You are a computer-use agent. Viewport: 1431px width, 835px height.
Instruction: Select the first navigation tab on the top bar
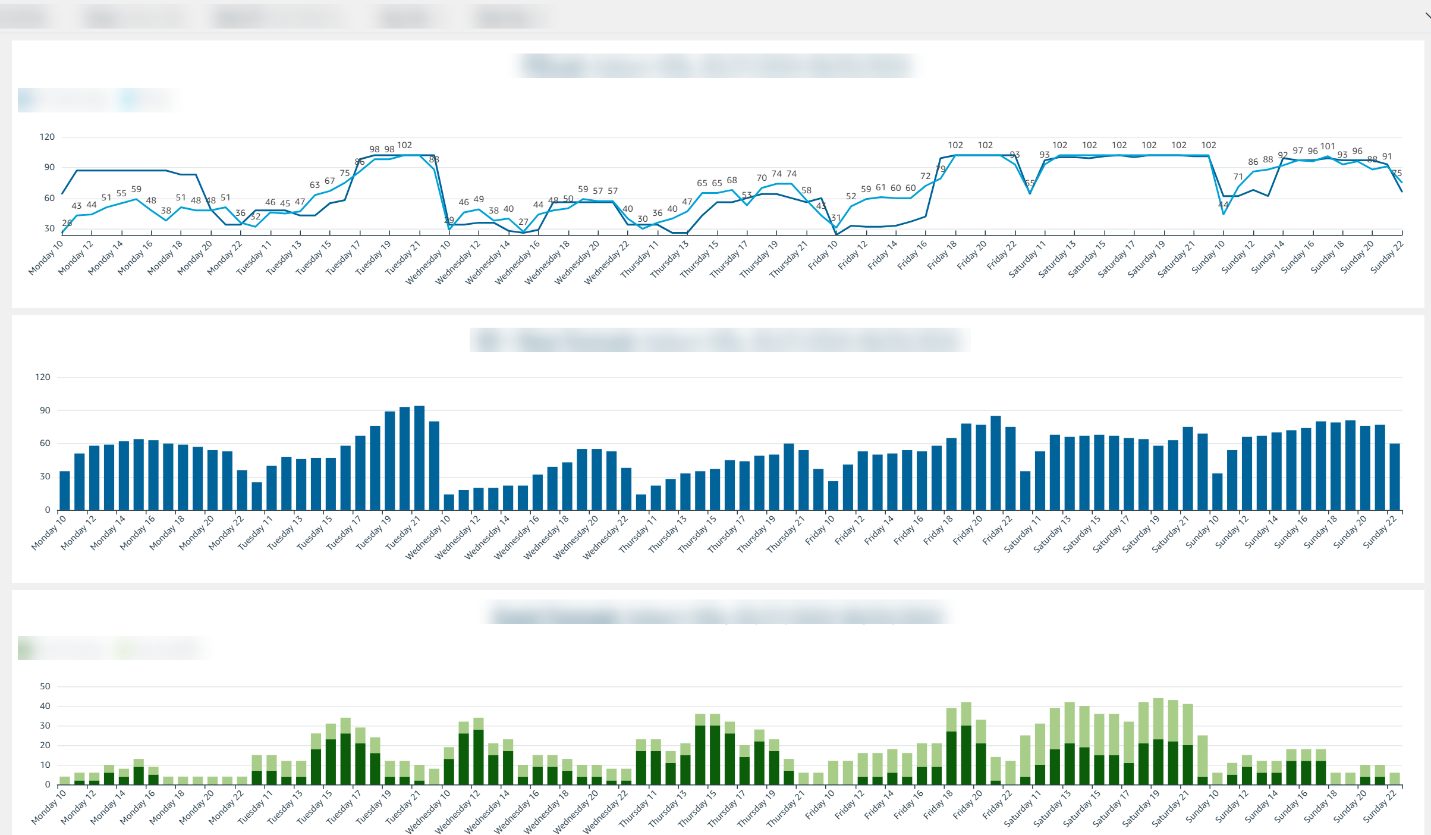[25, 17]
